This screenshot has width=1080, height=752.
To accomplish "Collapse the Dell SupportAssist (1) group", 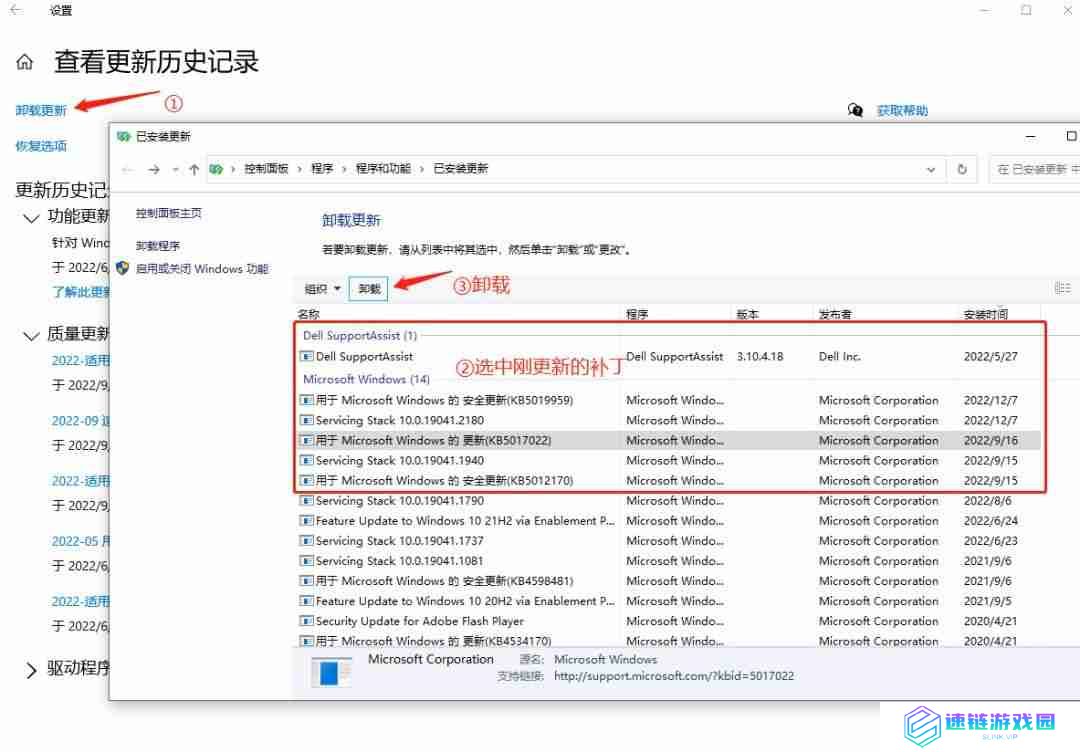I will 360,335.
